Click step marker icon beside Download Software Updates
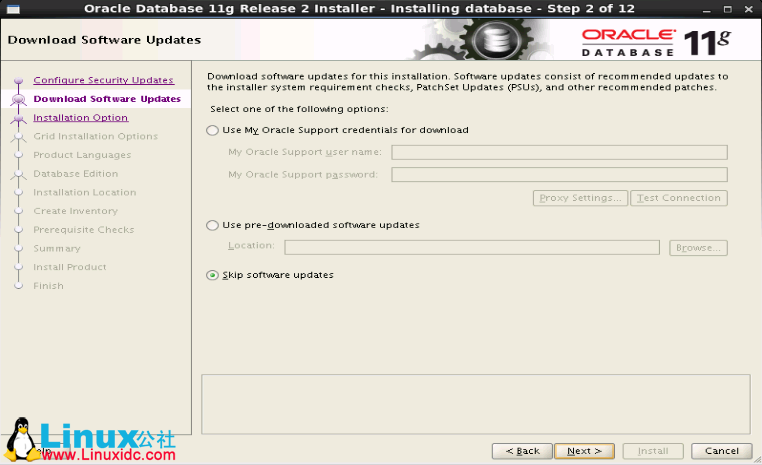This screenshot has width=762, height=465. 18,99
